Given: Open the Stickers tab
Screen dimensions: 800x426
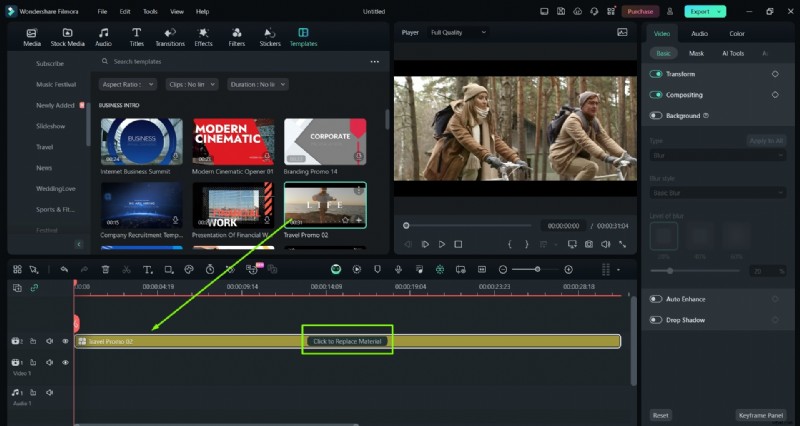Looking at the screenshot, I should [x=270, y=37].
